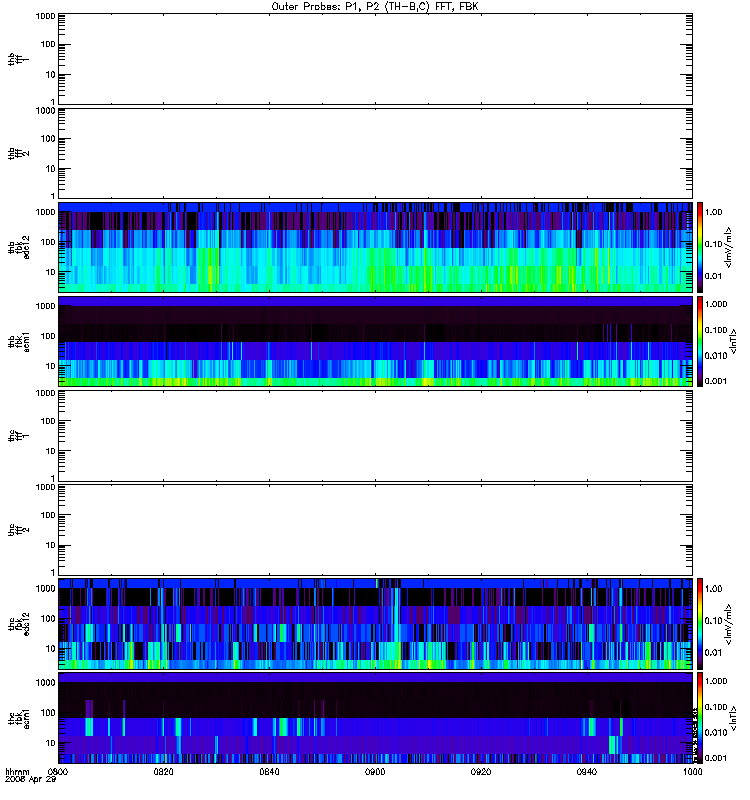Screen dimensions: 750x800
Task: Click the "100" y-axis tick of thc fff 2
Action: (x=48, y=515)
